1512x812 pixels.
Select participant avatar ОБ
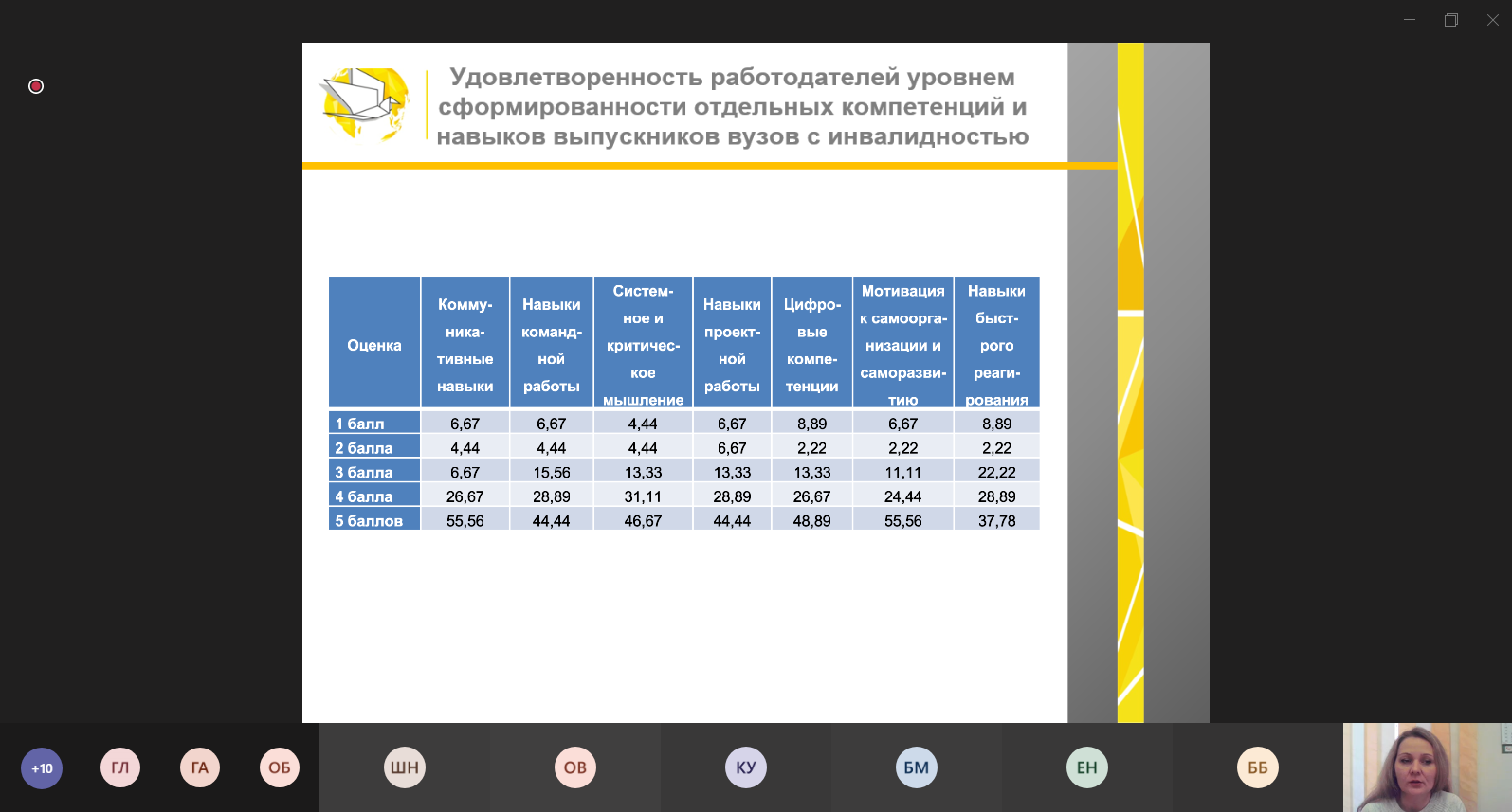(280, 767)
